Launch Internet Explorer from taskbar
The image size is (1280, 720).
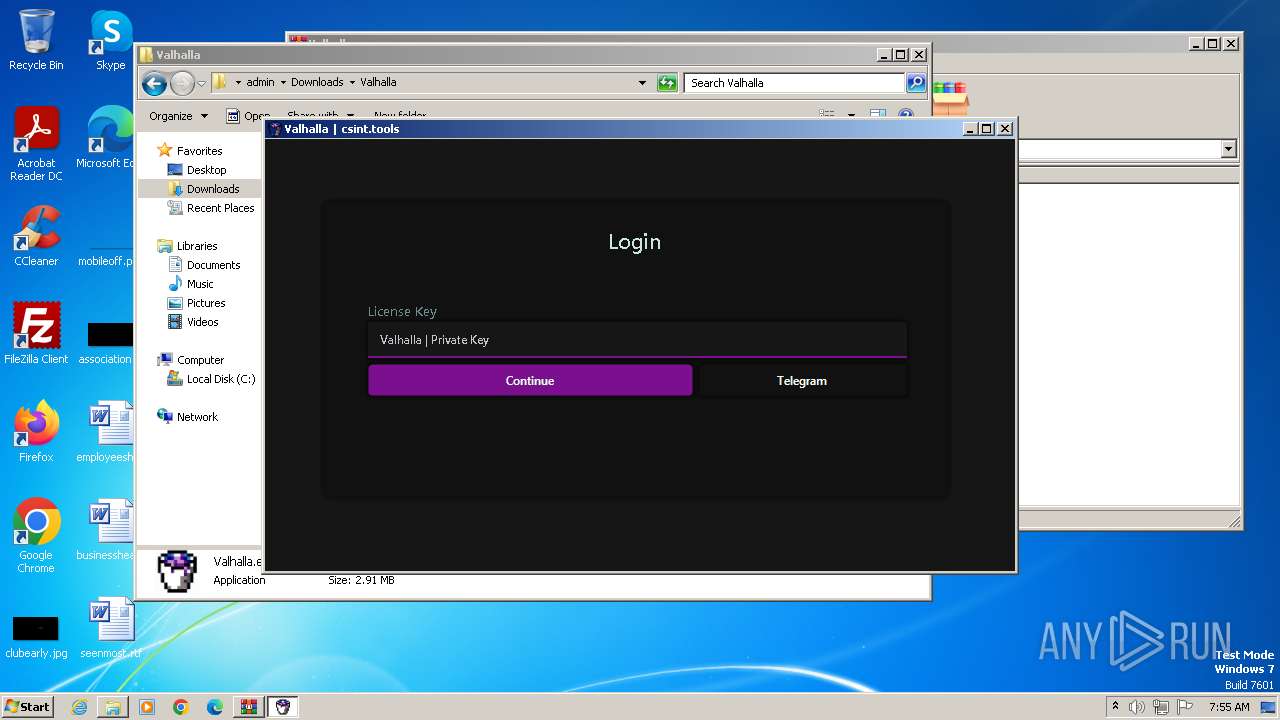pos(79,707)
